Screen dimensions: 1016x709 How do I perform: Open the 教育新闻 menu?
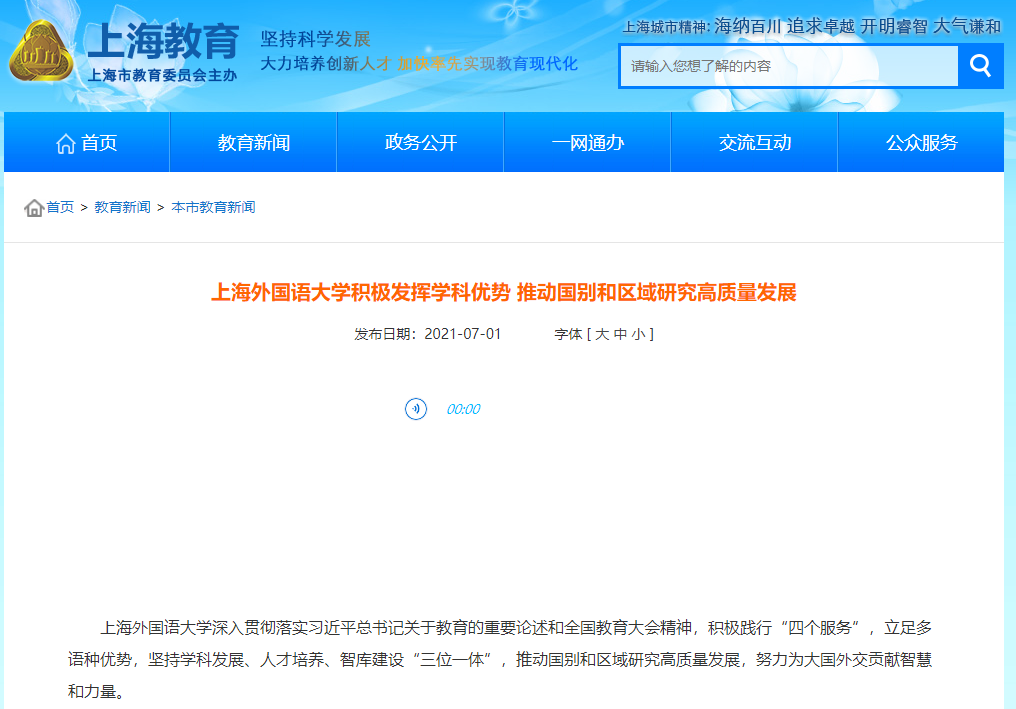click(x=253, y=143)
